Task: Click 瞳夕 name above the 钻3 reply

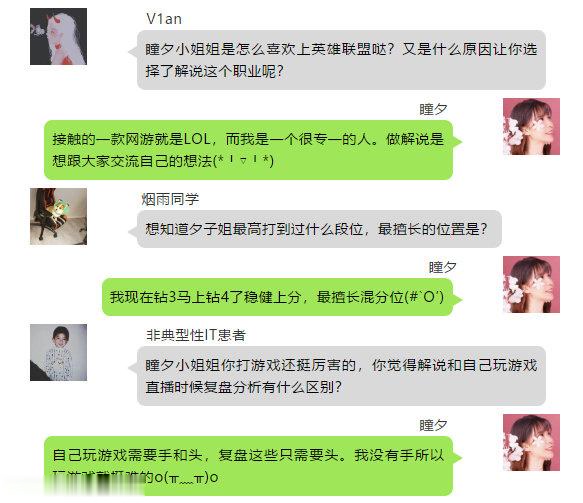Action: coord(442,267)
